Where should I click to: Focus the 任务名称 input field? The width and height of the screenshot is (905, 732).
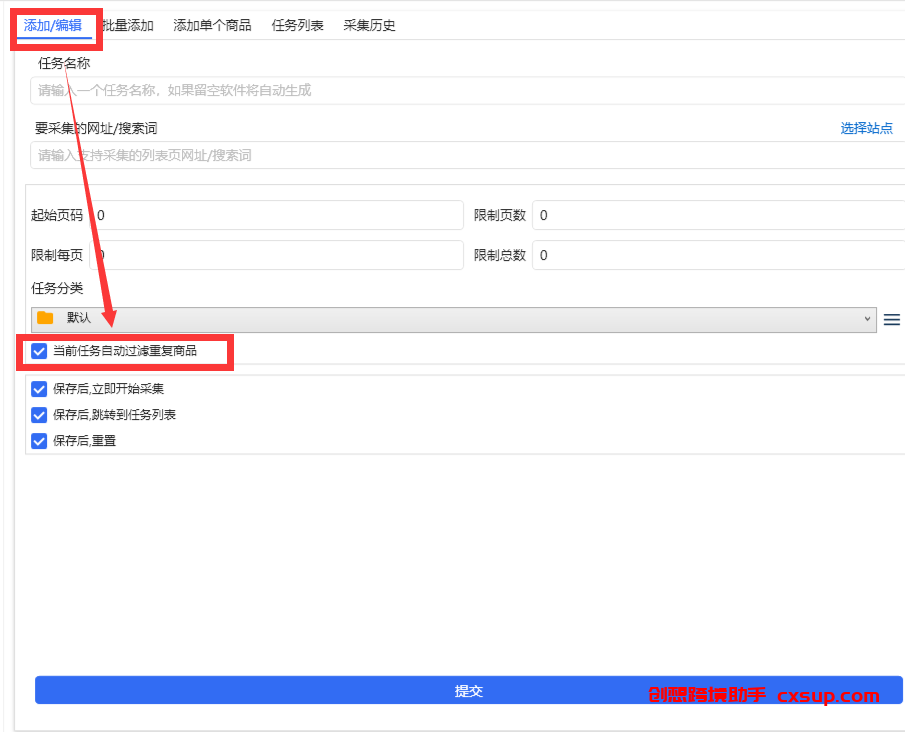coord(468,90)
